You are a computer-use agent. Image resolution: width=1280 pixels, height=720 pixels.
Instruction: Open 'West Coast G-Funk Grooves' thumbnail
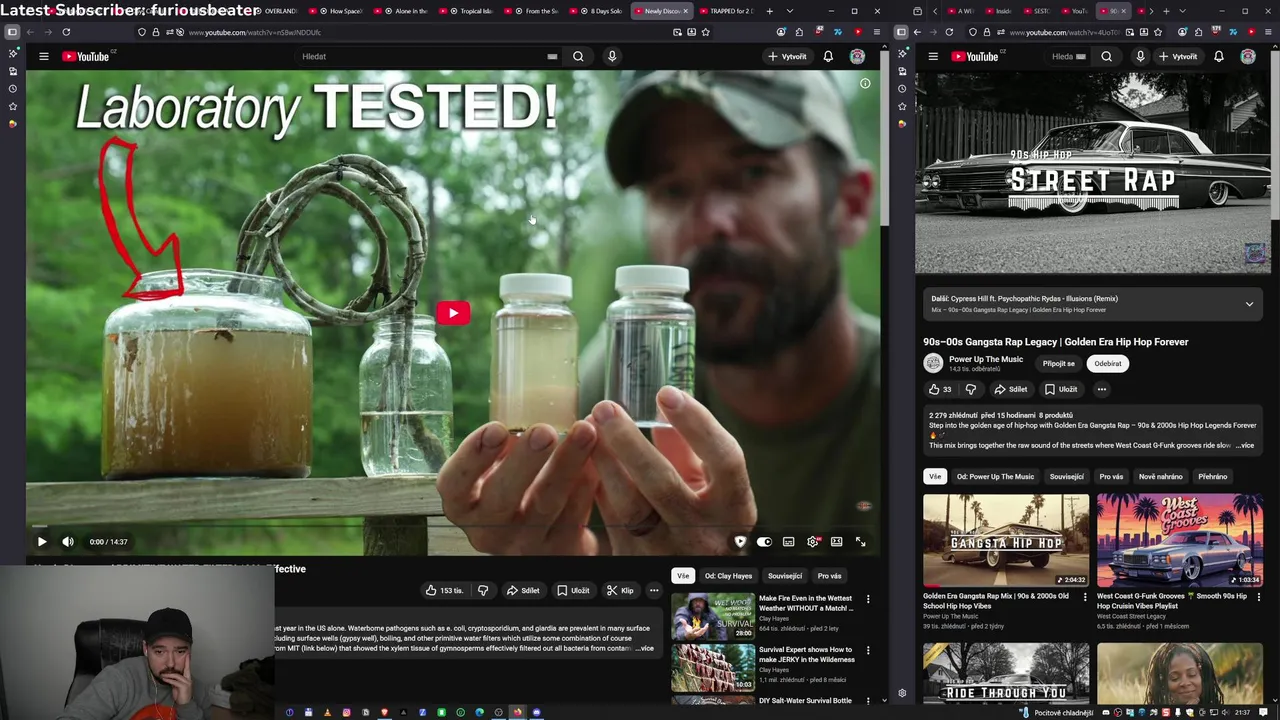pyautogui.click(x=1180, y=540)
